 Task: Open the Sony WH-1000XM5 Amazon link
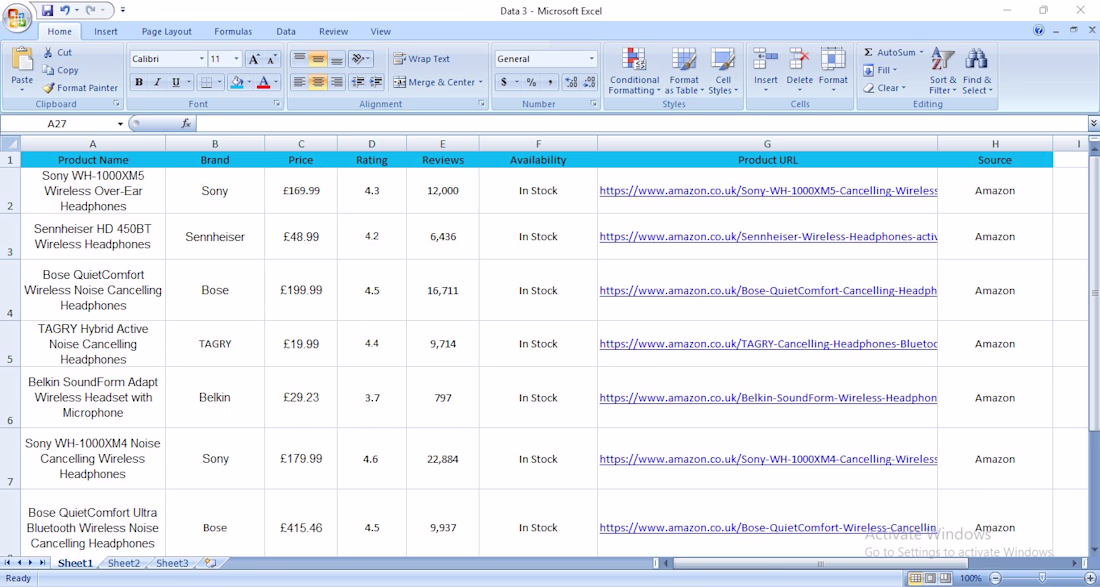pos(768,191)
